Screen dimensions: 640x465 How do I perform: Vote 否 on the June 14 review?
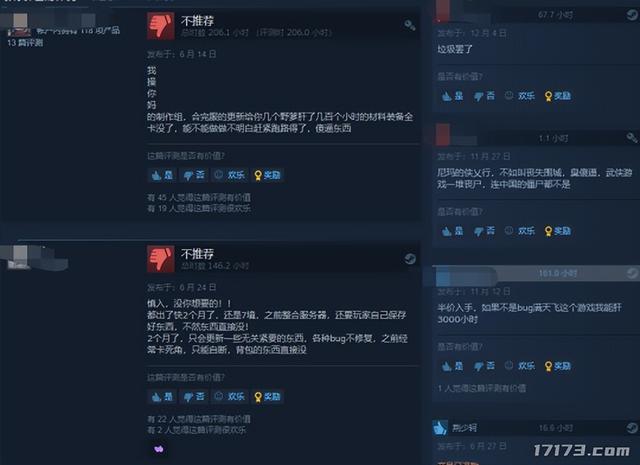click(x=194, y=175)
